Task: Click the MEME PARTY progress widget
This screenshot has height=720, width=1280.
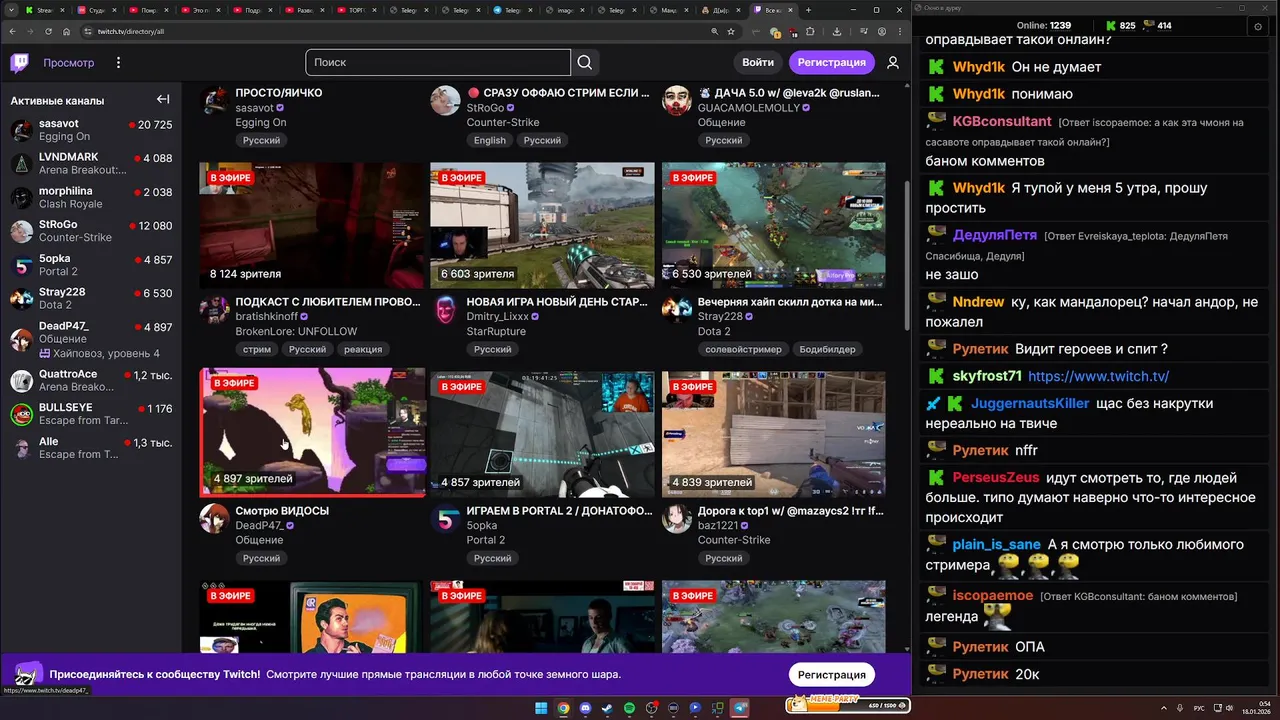Action: (848, 705)
